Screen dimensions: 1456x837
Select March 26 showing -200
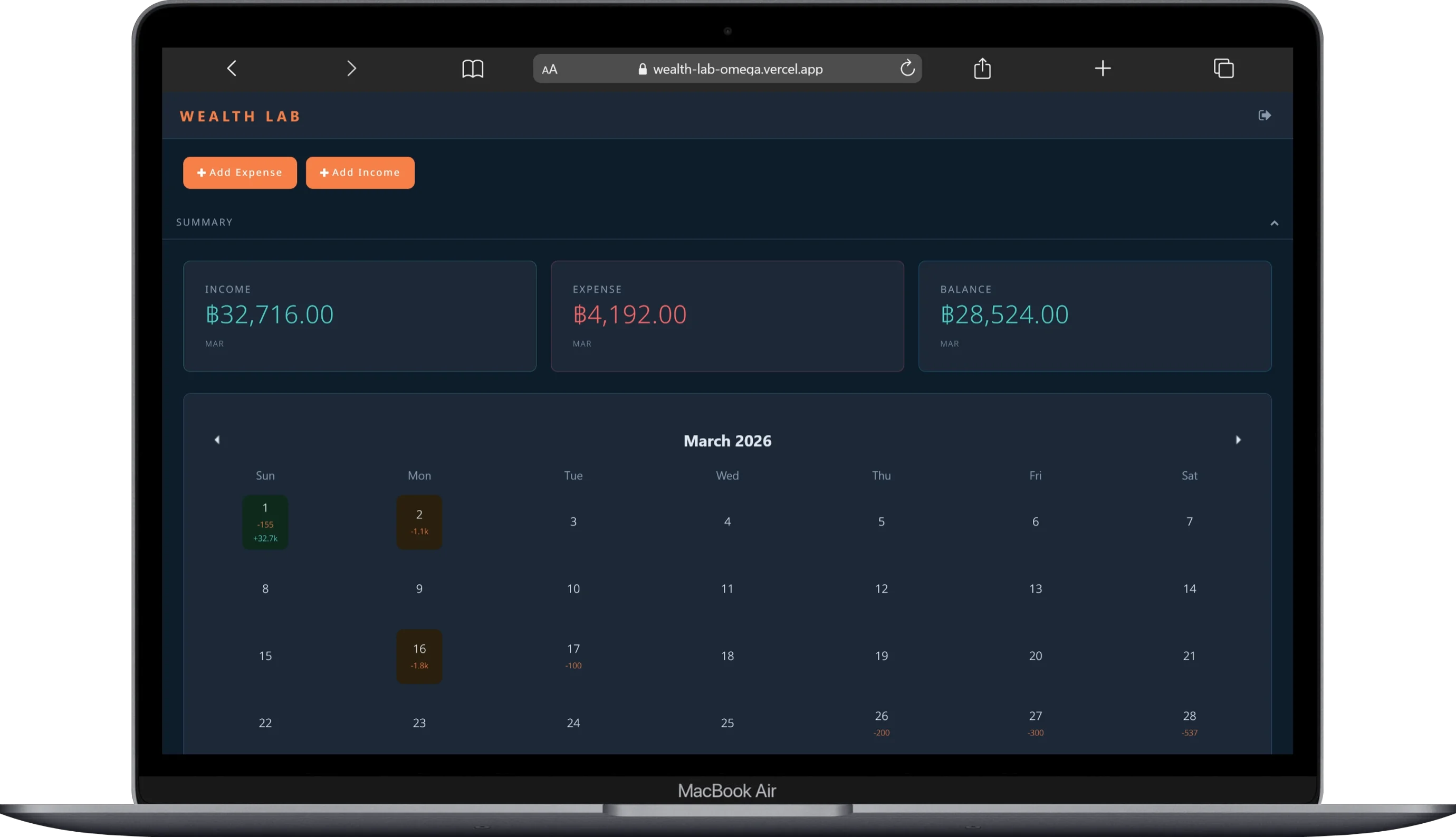click(881, 723)
